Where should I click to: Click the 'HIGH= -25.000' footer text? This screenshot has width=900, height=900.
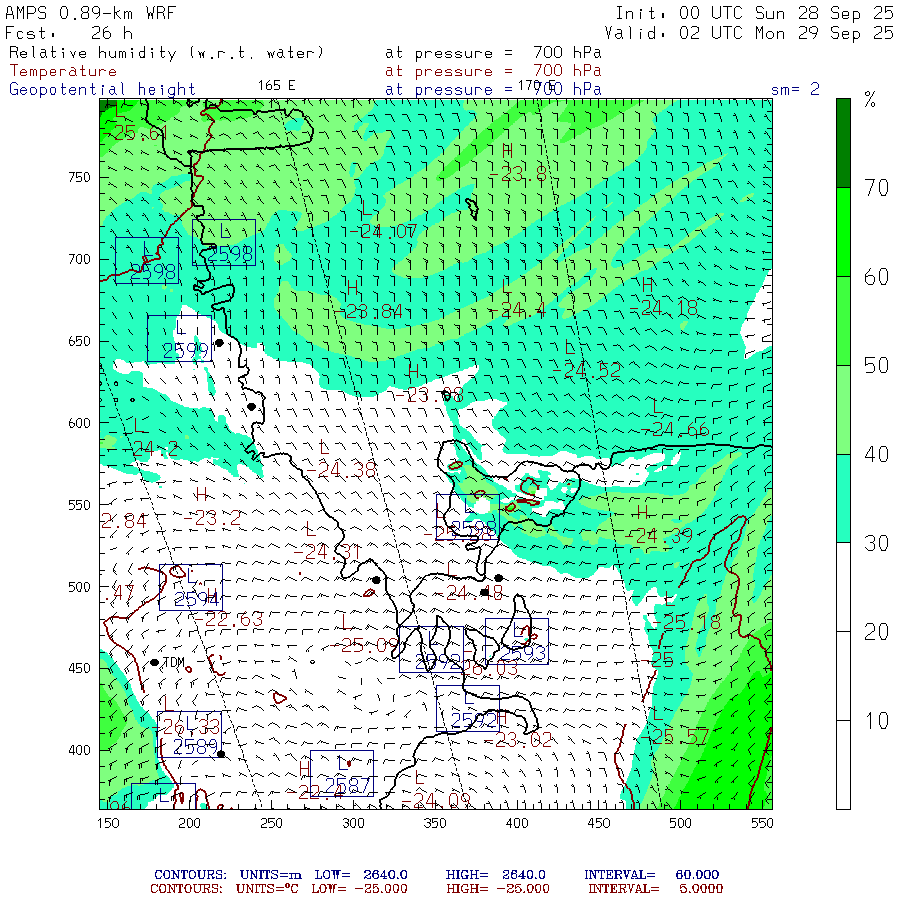[x=498, y=889]
